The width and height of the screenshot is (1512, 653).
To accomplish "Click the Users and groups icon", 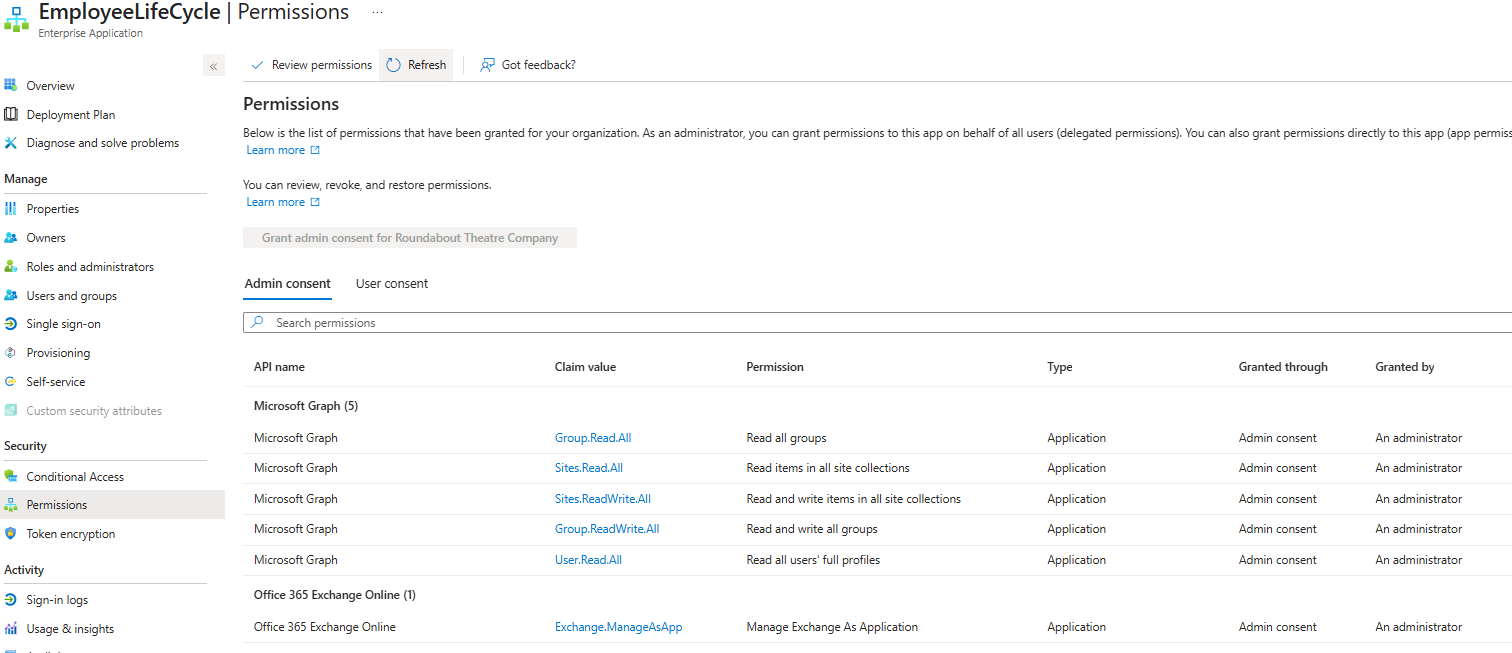I will tap(11, 295).
